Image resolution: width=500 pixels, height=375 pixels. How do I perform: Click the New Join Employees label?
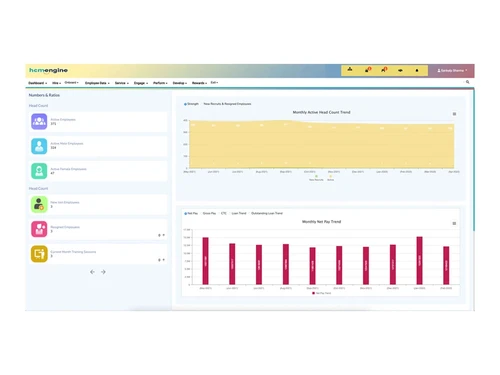[x=65, y=202]
